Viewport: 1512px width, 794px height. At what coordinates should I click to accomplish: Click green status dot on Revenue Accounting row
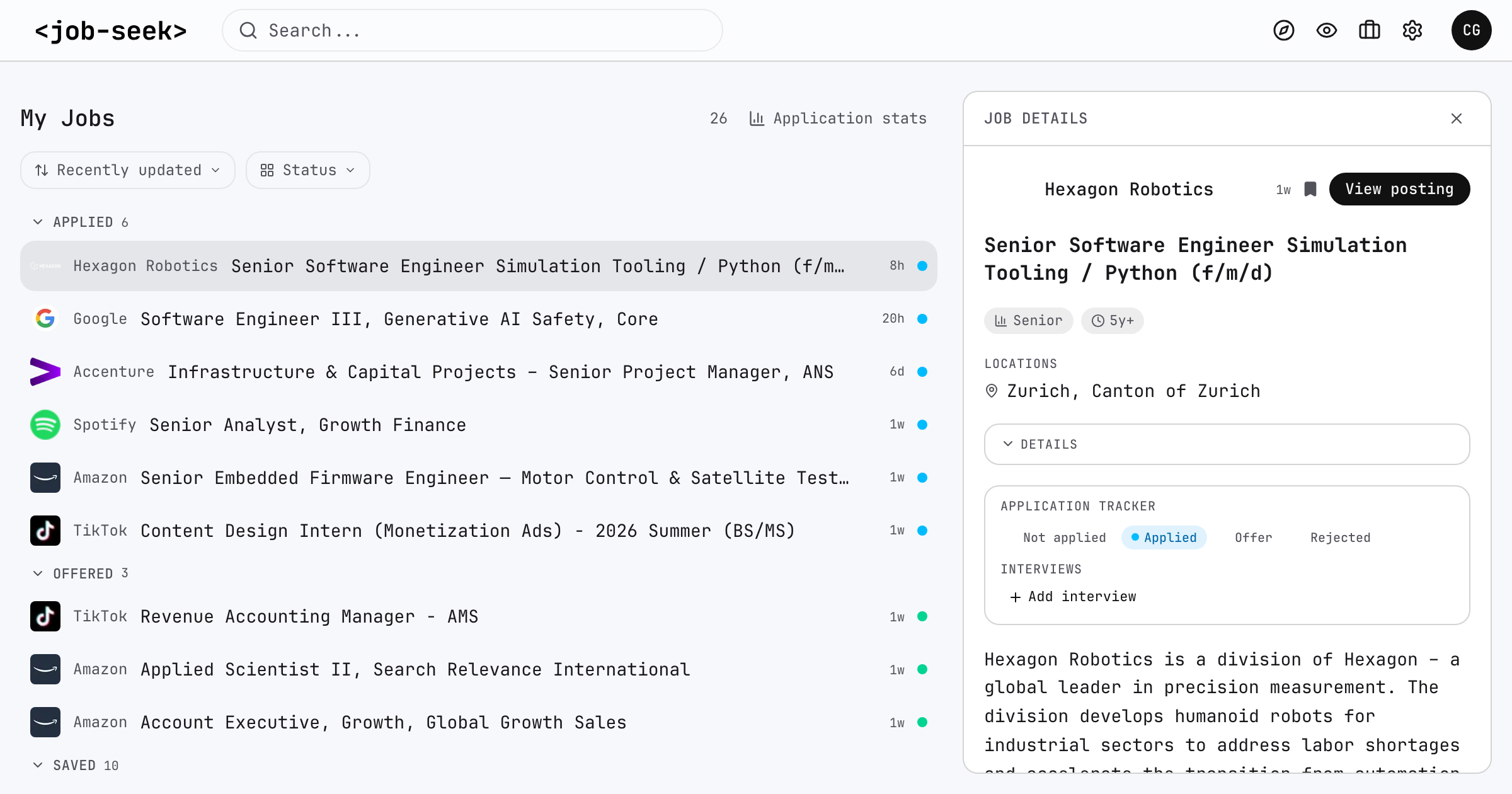click(922, 616)
